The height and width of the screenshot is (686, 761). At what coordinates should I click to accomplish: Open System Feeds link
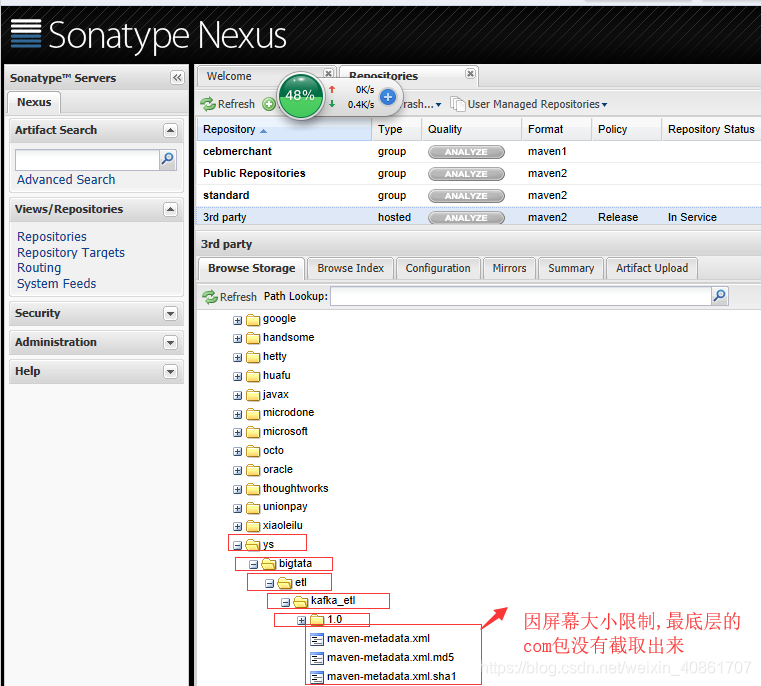point(56,284)
